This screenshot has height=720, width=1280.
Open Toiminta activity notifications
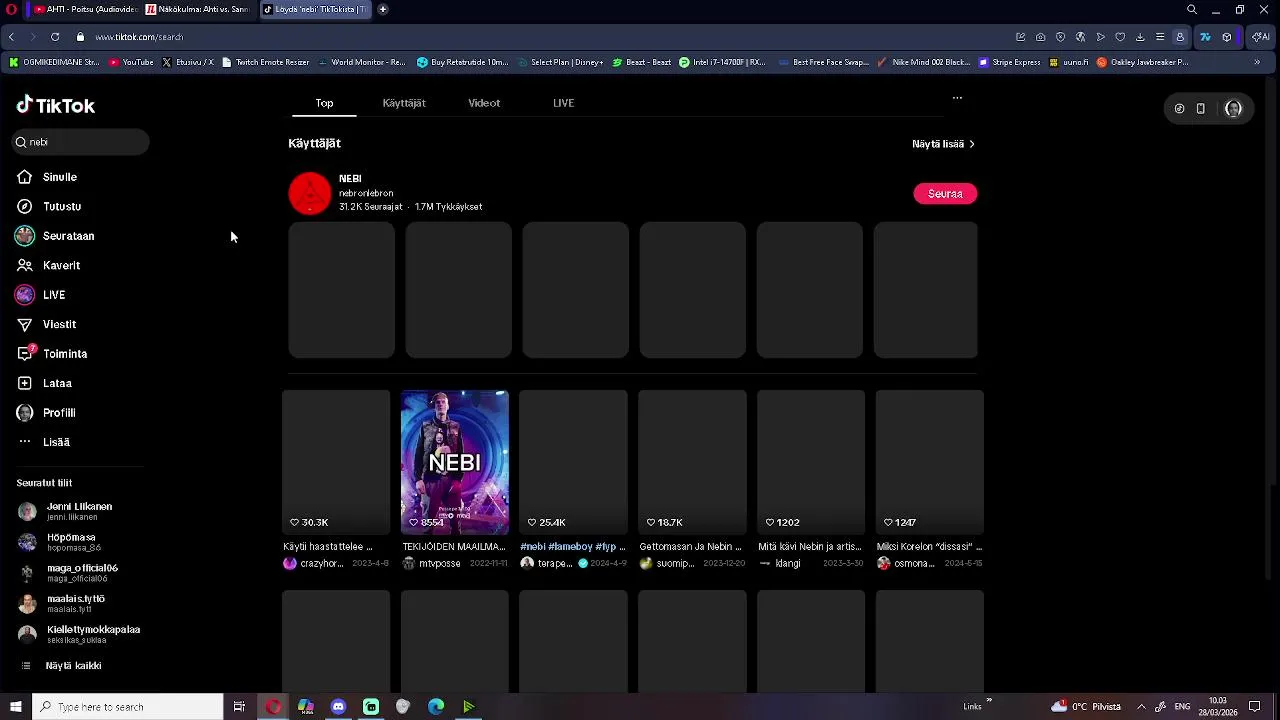[x=52, y=354]
